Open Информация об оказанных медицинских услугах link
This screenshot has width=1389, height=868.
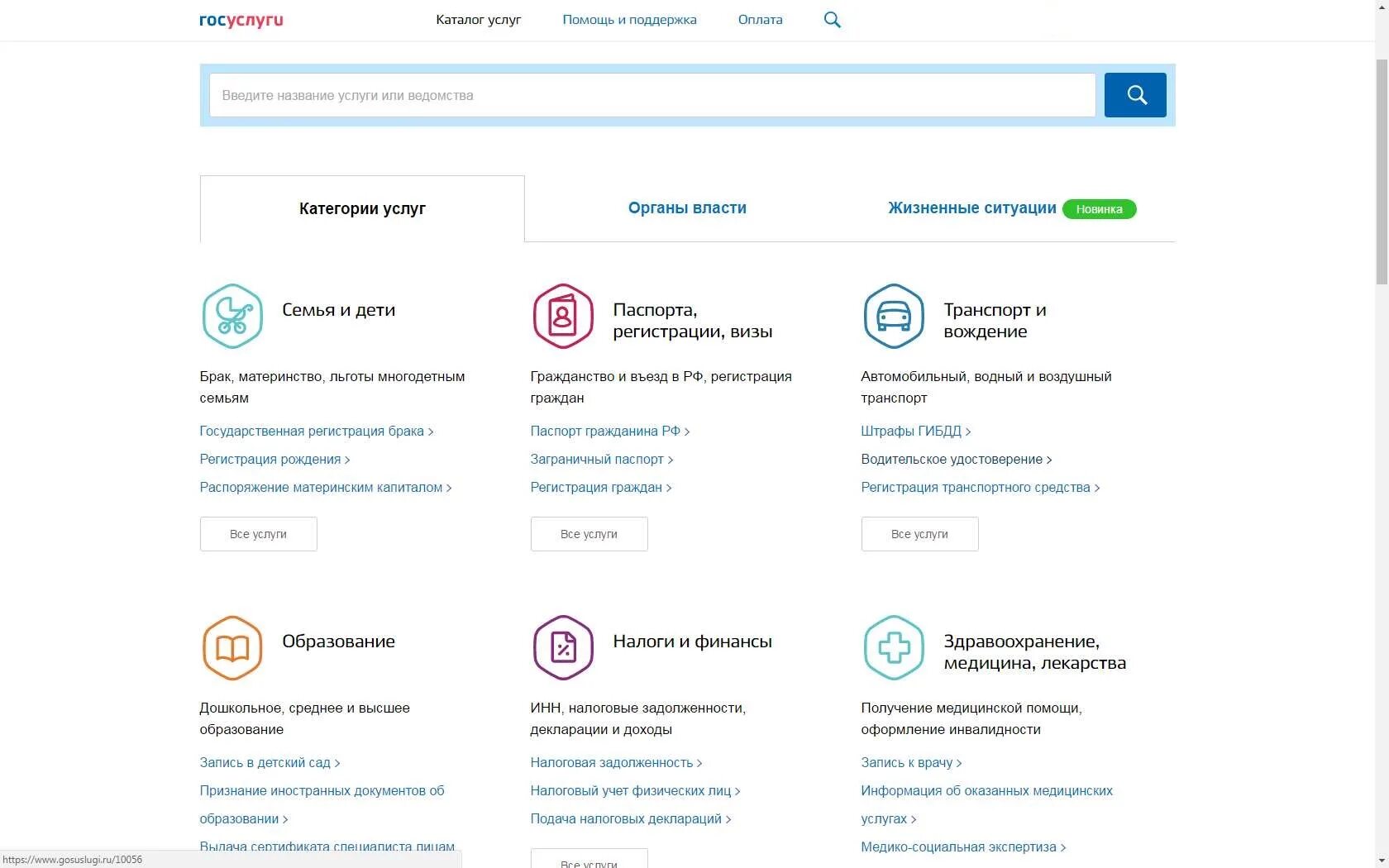(986, 805)
